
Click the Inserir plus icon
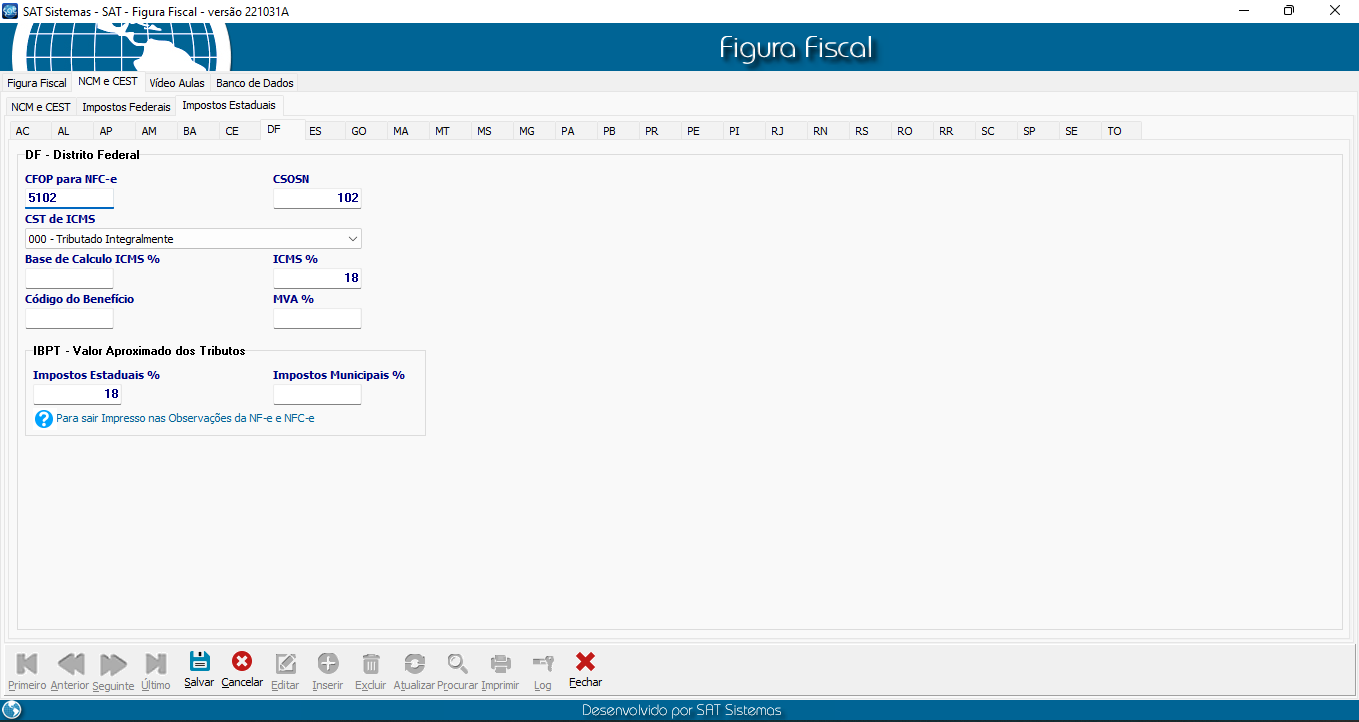[x=328, y=663]
